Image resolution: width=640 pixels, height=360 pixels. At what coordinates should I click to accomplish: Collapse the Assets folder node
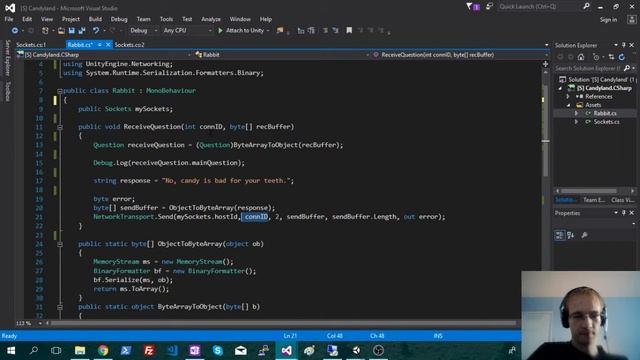point(569,105)
